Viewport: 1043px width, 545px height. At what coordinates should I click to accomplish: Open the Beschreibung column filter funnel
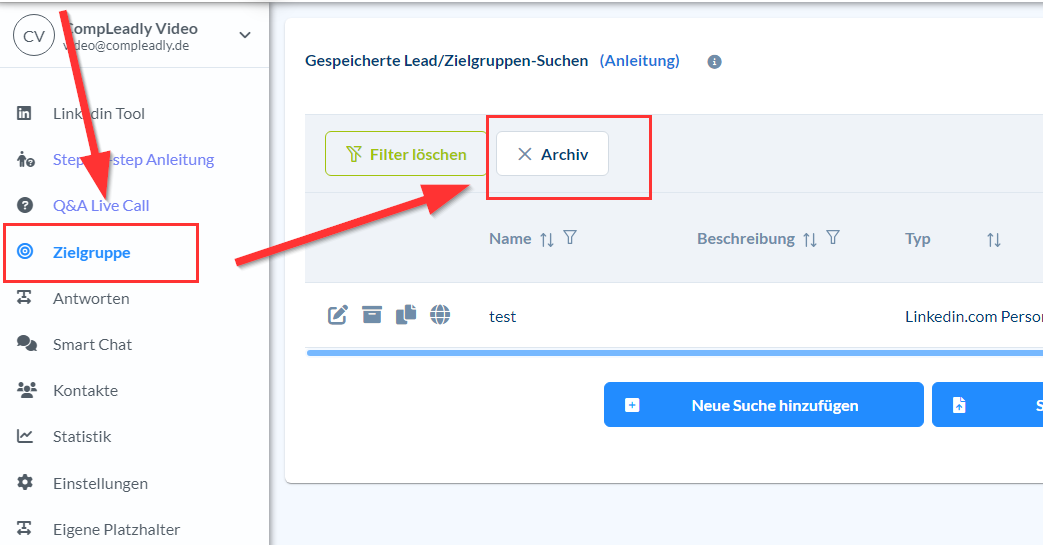coord(832,238)
